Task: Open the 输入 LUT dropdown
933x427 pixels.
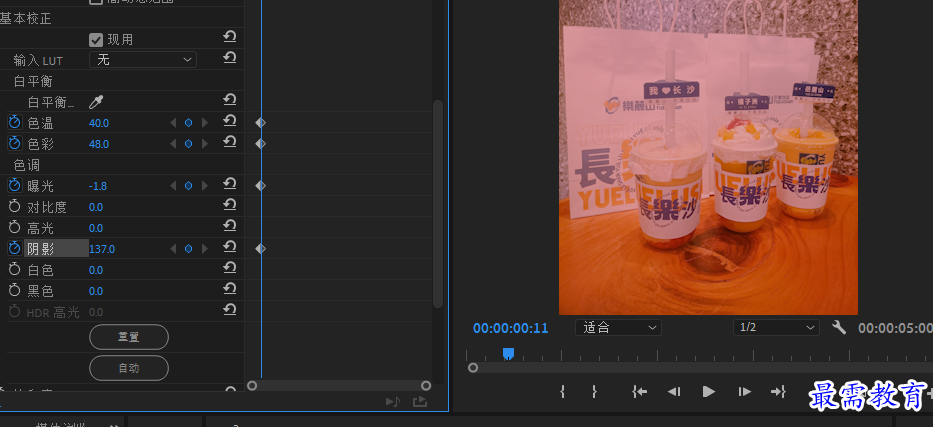Action: click(x=143, y=59)
